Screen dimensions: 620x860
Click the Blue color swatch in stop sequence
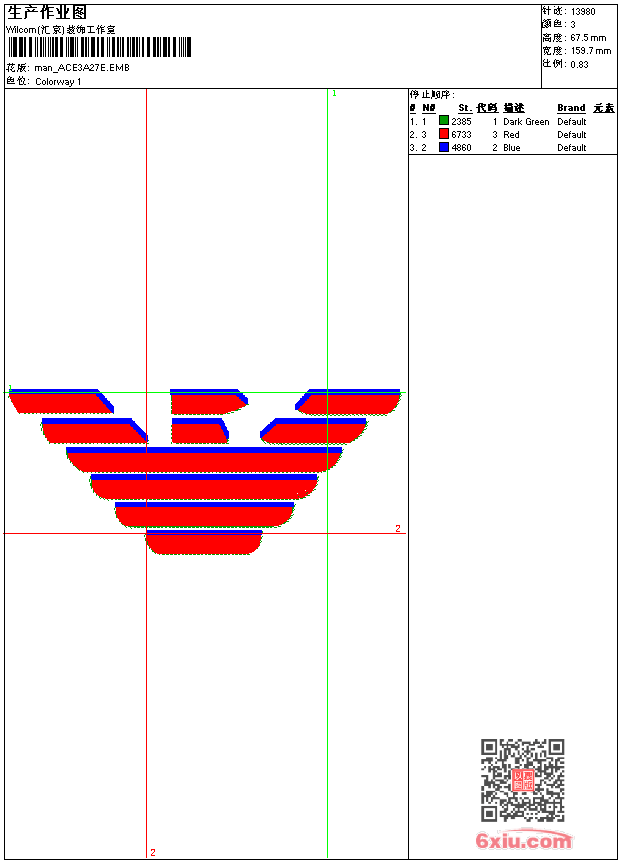point(444,147)
